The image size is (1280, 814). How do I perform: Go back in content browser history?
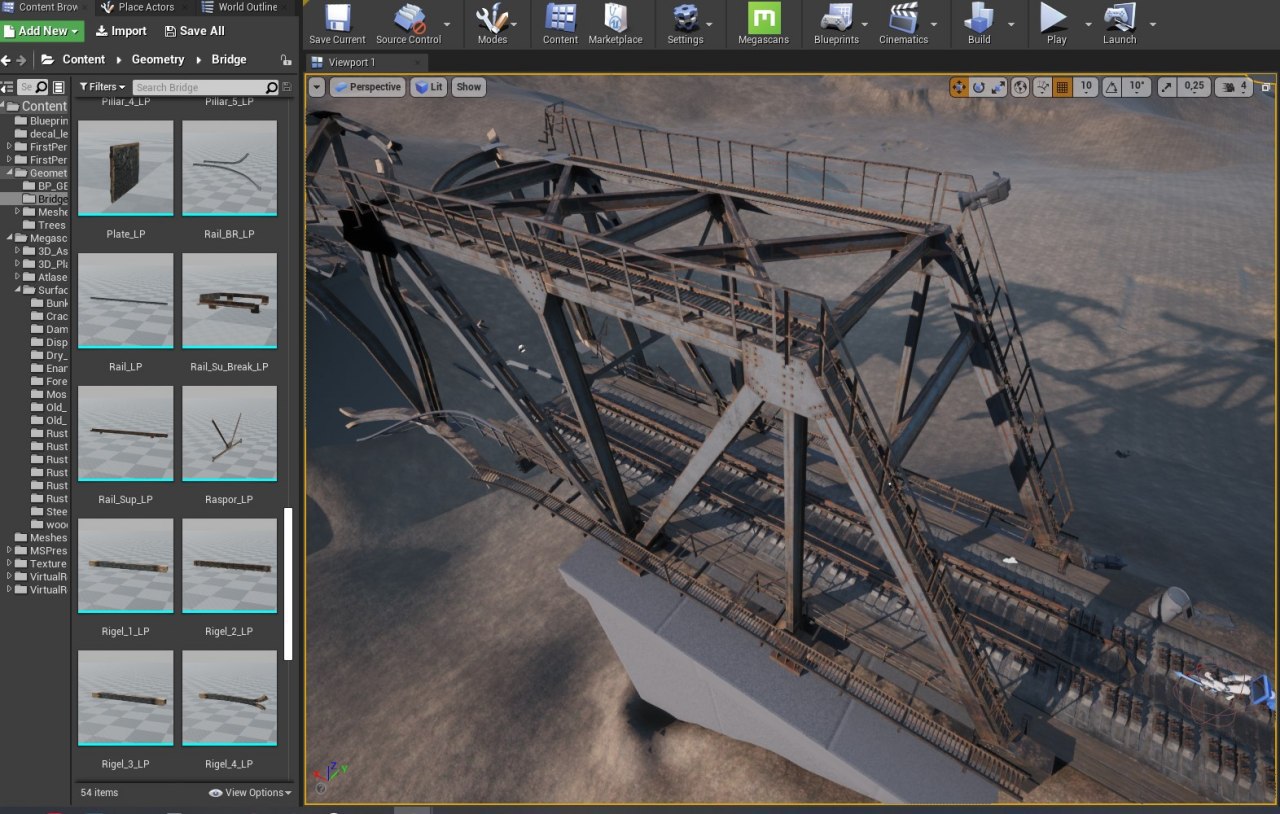[x=7, y=60]
